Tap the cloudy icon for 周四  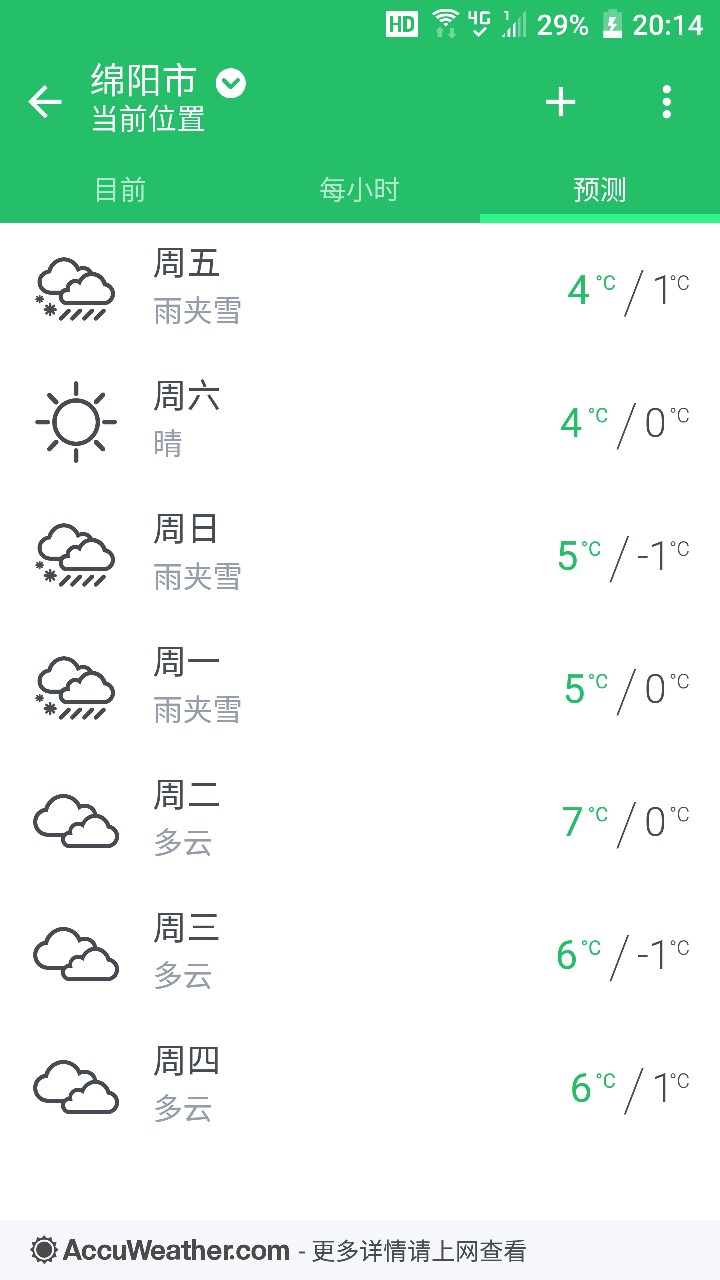point(75,1087)
